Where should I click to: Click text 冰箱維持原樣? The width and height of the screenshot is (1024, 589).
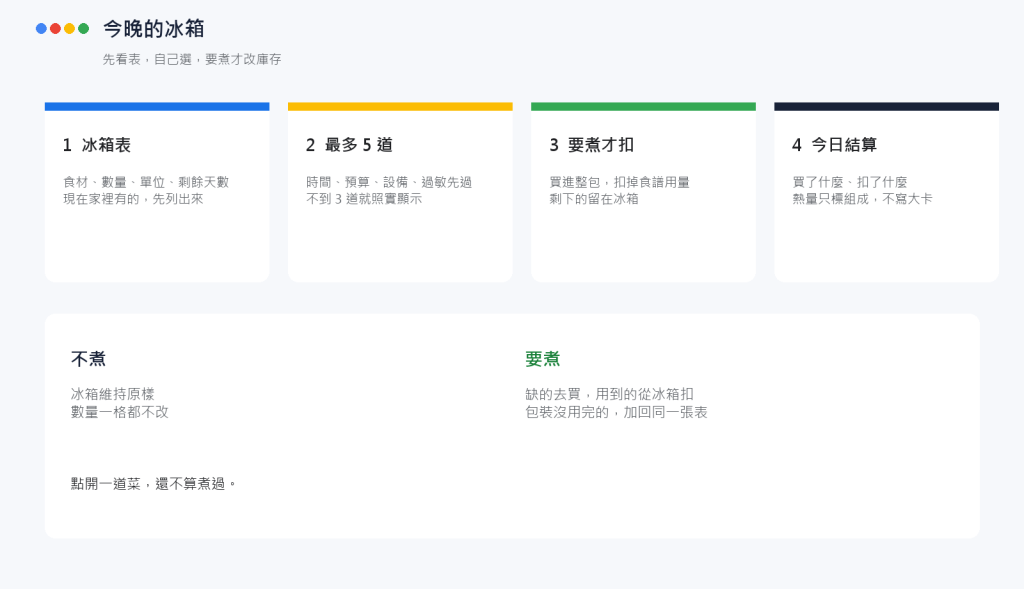(112, 394)
